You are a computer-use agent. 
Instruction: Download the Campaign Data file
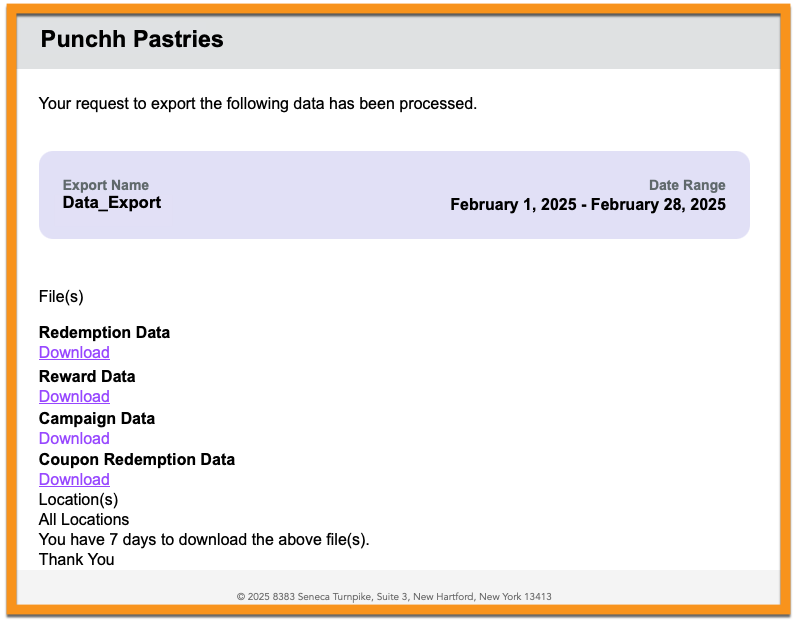coord(74,439)
